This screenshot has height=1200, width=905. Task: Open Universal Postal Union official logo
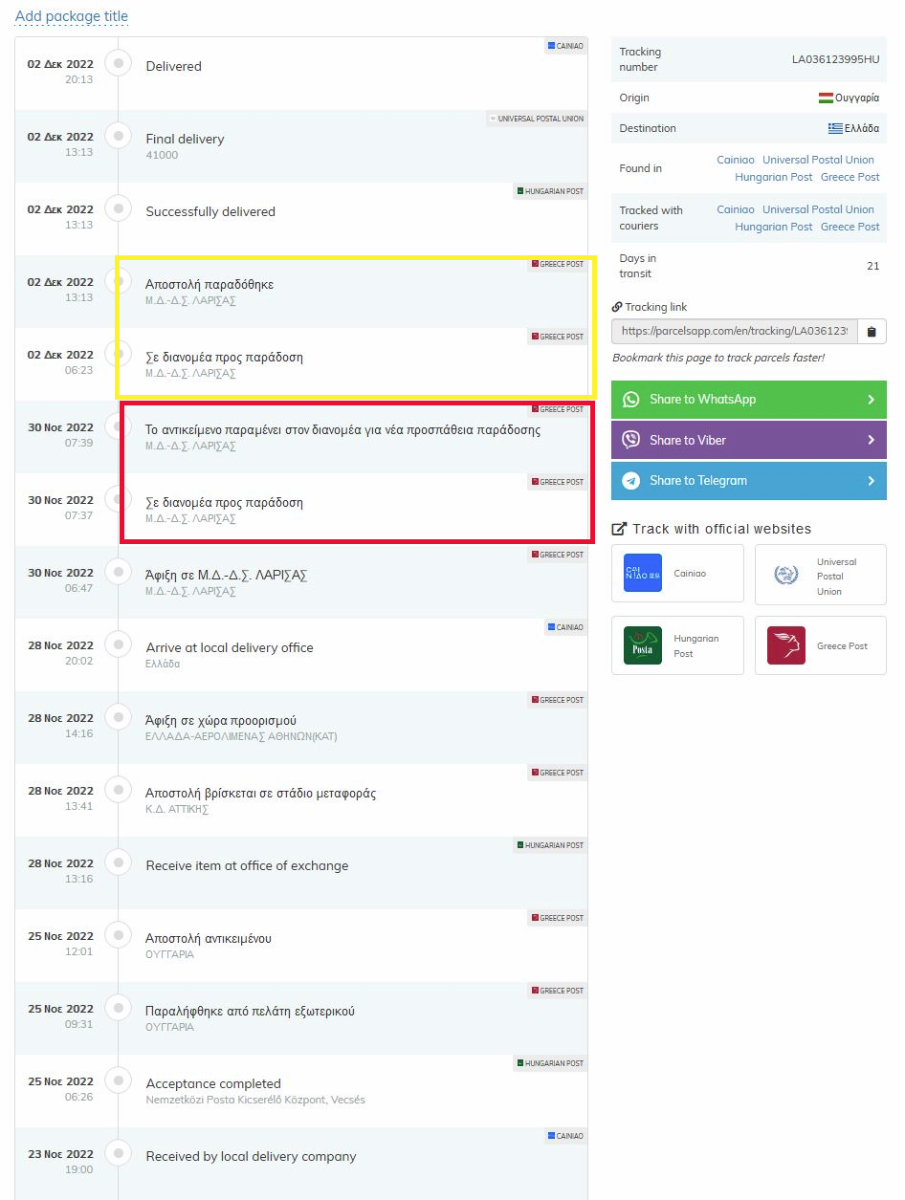[x=785, y=575]
